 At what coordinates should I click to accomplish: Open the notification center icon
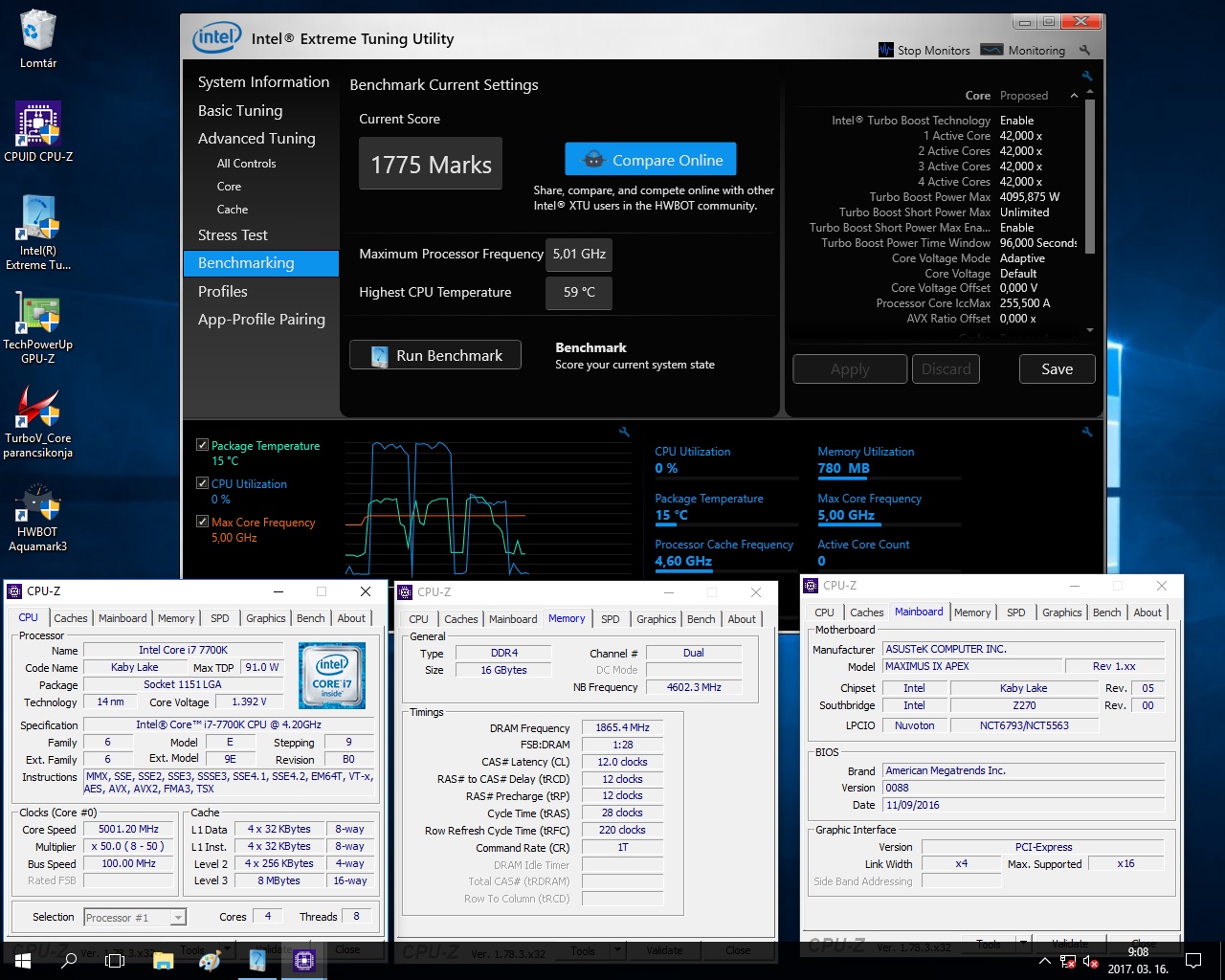click(1193, 960)
